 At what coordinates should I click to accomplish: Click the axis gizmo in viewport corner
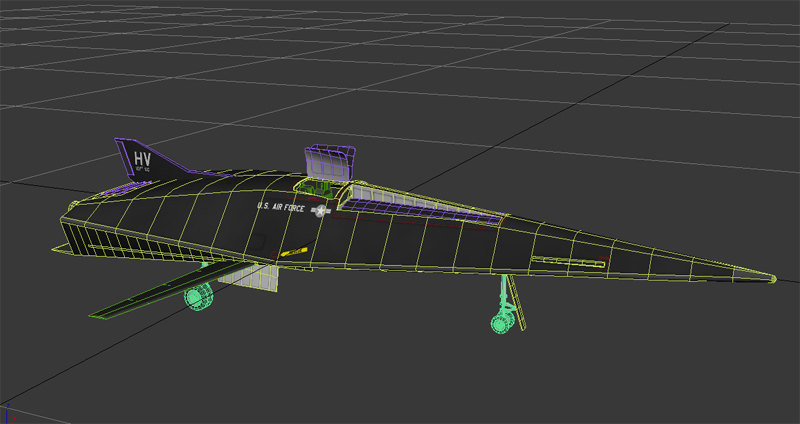coord(9,414)
